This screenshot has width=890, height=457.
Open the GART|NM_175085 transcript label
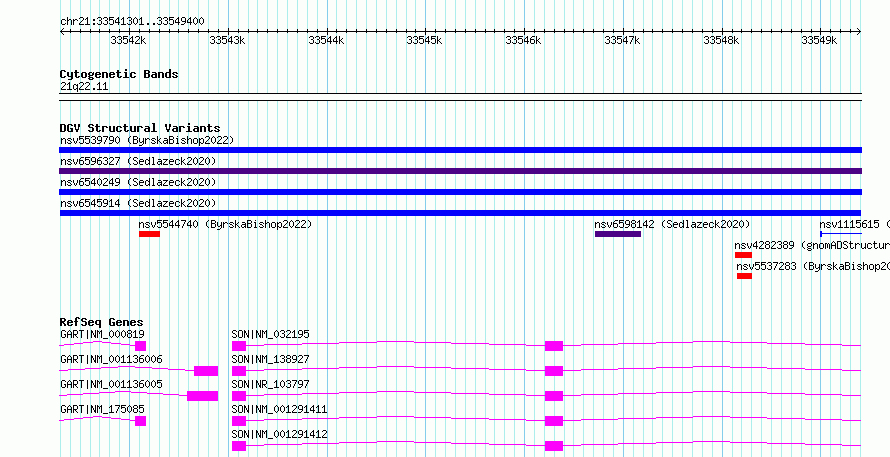pos(102,409)
